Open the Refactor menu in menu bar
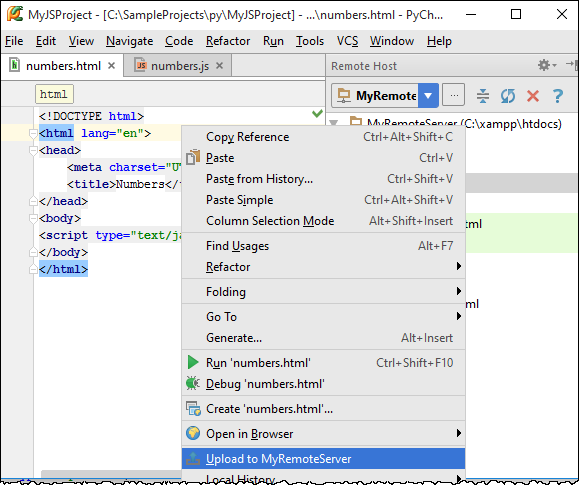This screenshot has width=580, height=485. pos(228,41)
